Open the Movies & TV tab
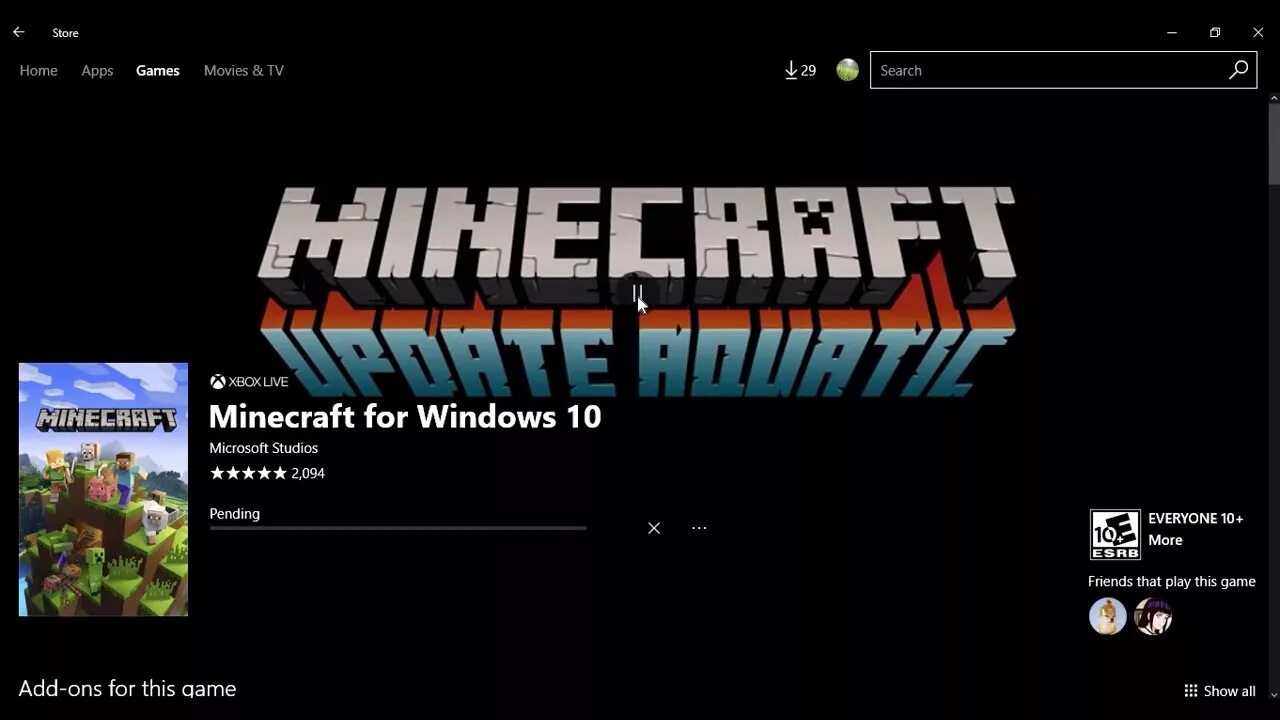Screen dimensions: 1280x720 [x=244, y=70]
